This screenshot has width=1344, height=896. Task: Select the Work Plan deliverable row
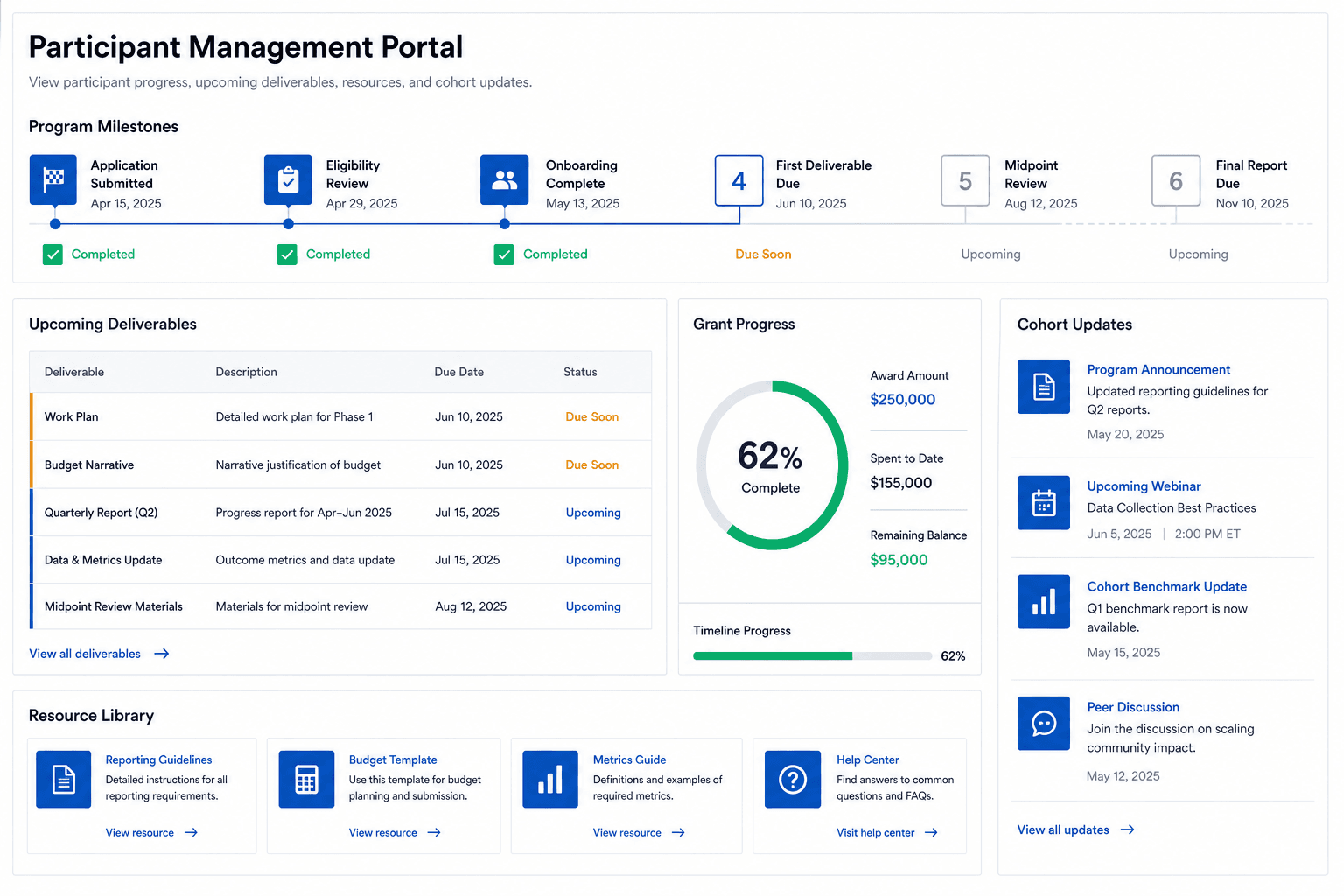coord(340,416)
